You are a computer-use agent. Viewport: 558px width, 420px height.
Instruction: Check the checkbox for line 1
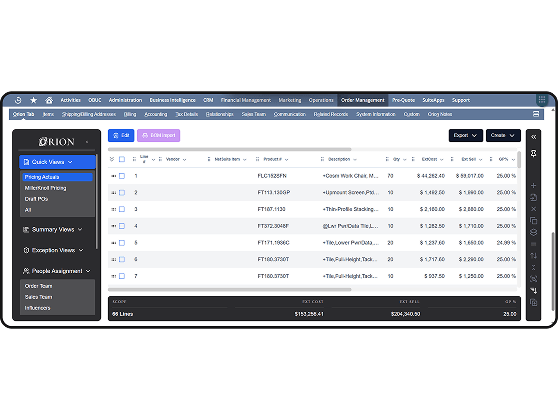point(122,176)
